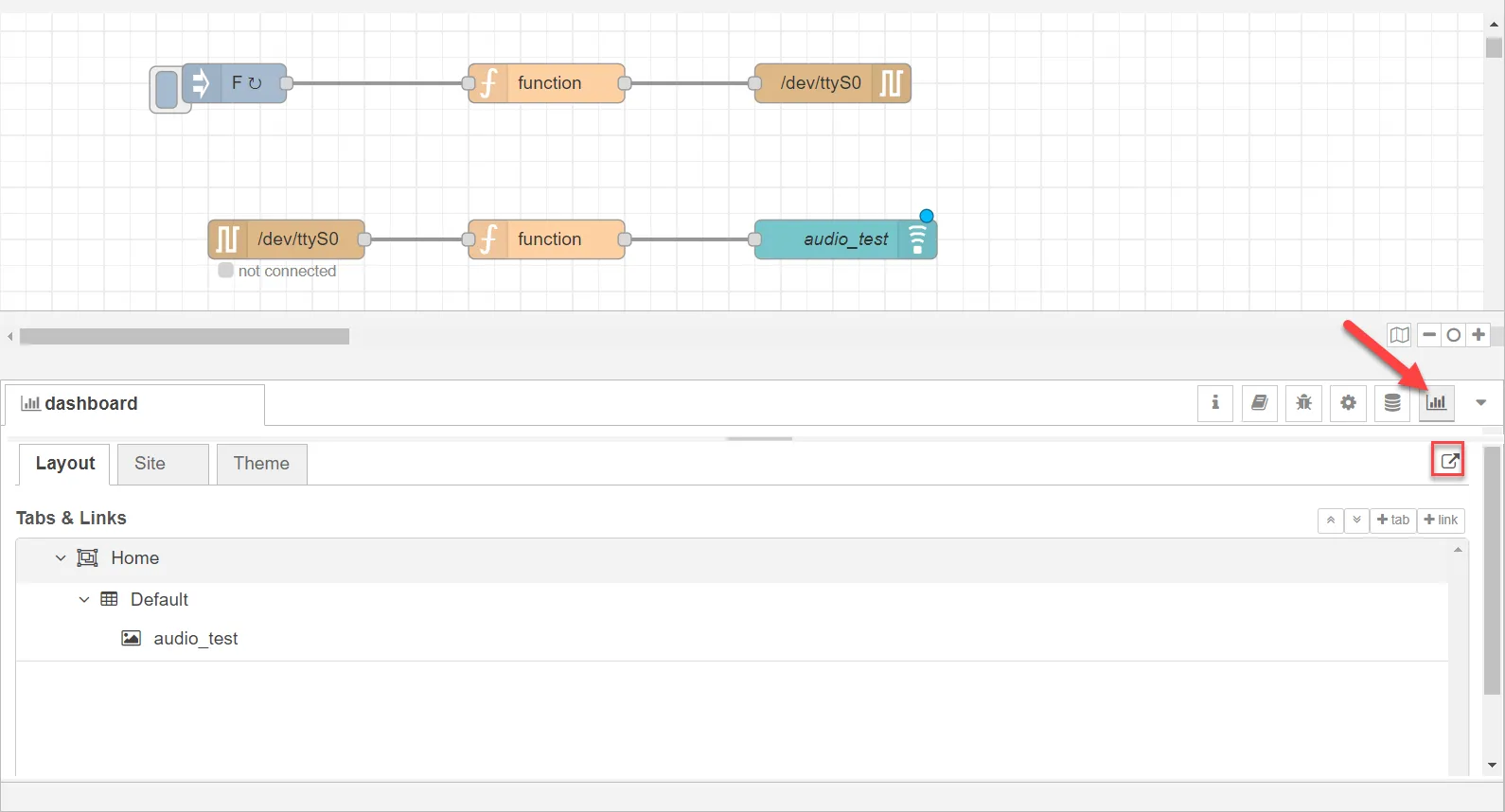This screenshot has width=1505, height=812.
Task: Click the canvas vertical scrollbar up arrow
Action: 1494,24
